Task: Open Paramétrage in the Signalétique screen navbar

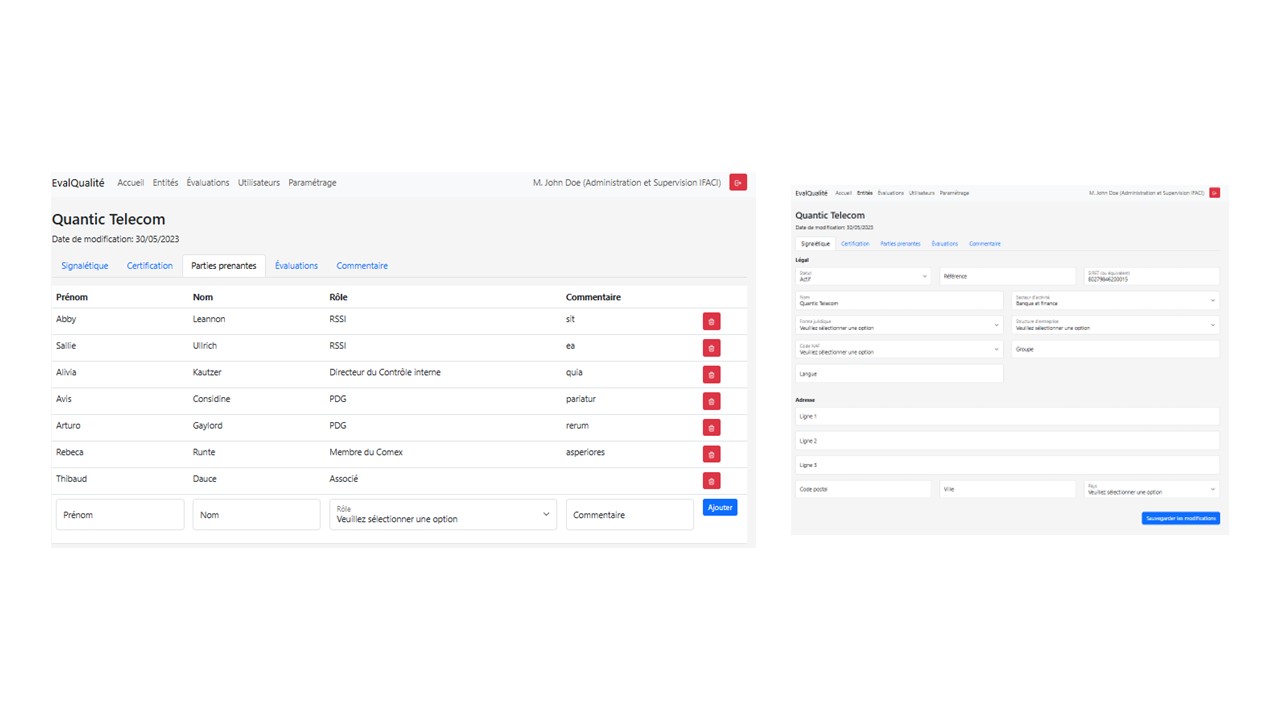Action: (955, 193)
